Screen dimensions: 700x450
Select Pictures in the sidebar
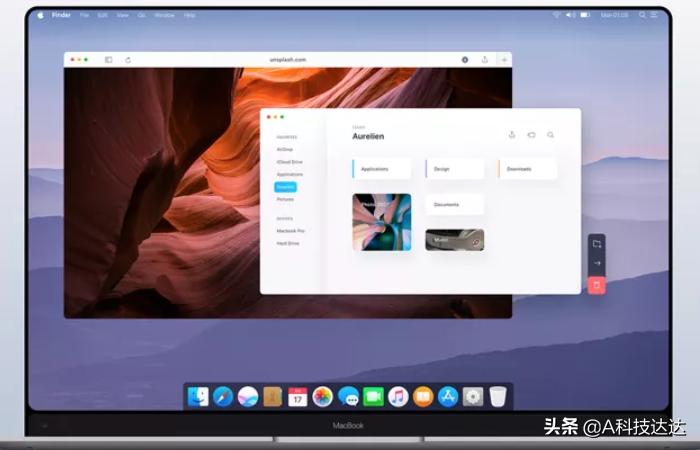click(285, 199)
